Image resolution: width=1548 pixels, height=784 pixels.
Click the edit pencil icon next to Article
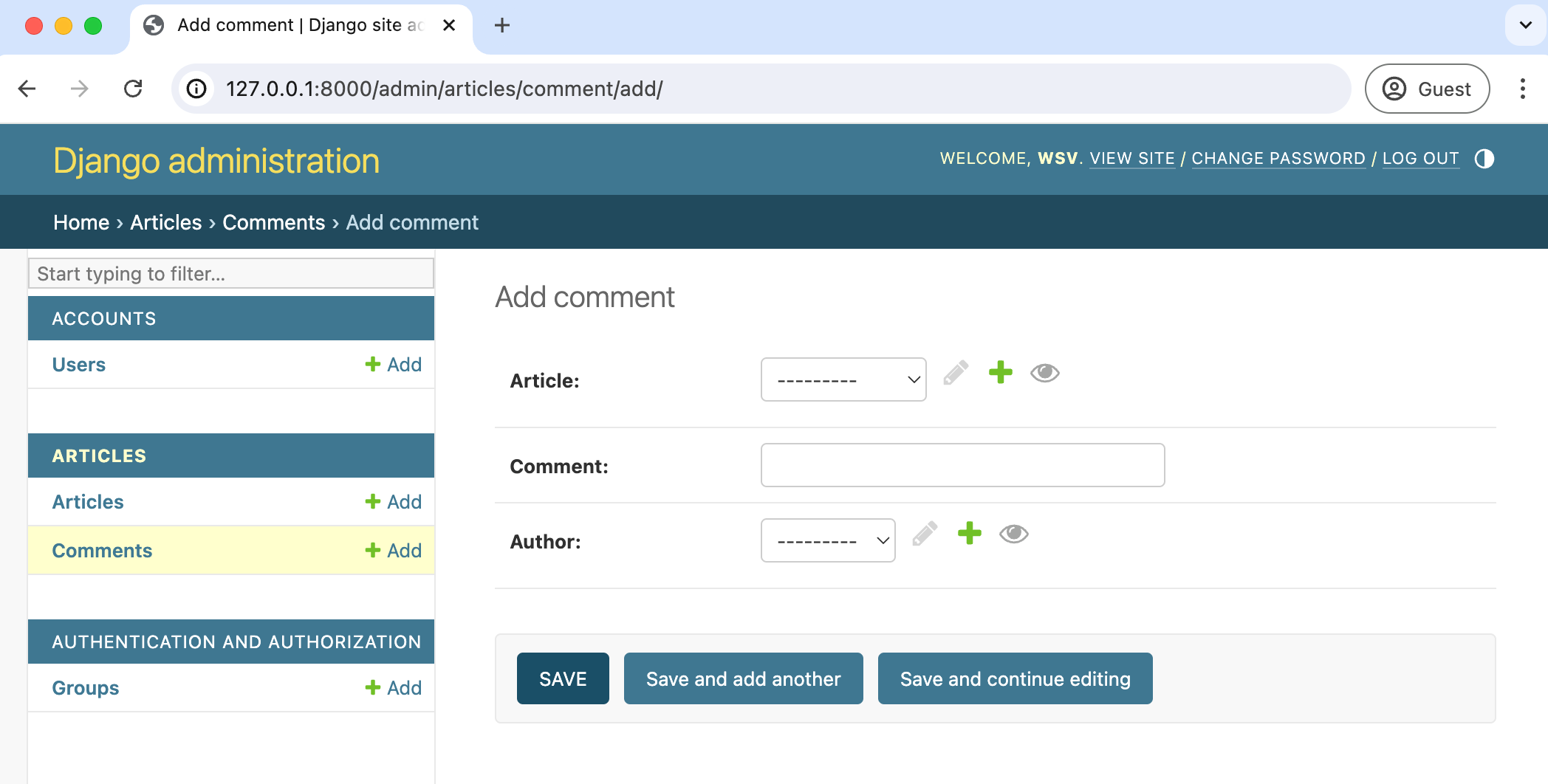[956, 373]
